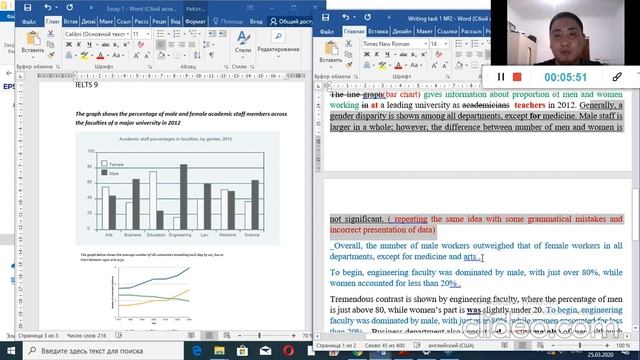Stop the screen recording with red square

tap(517, 77)
